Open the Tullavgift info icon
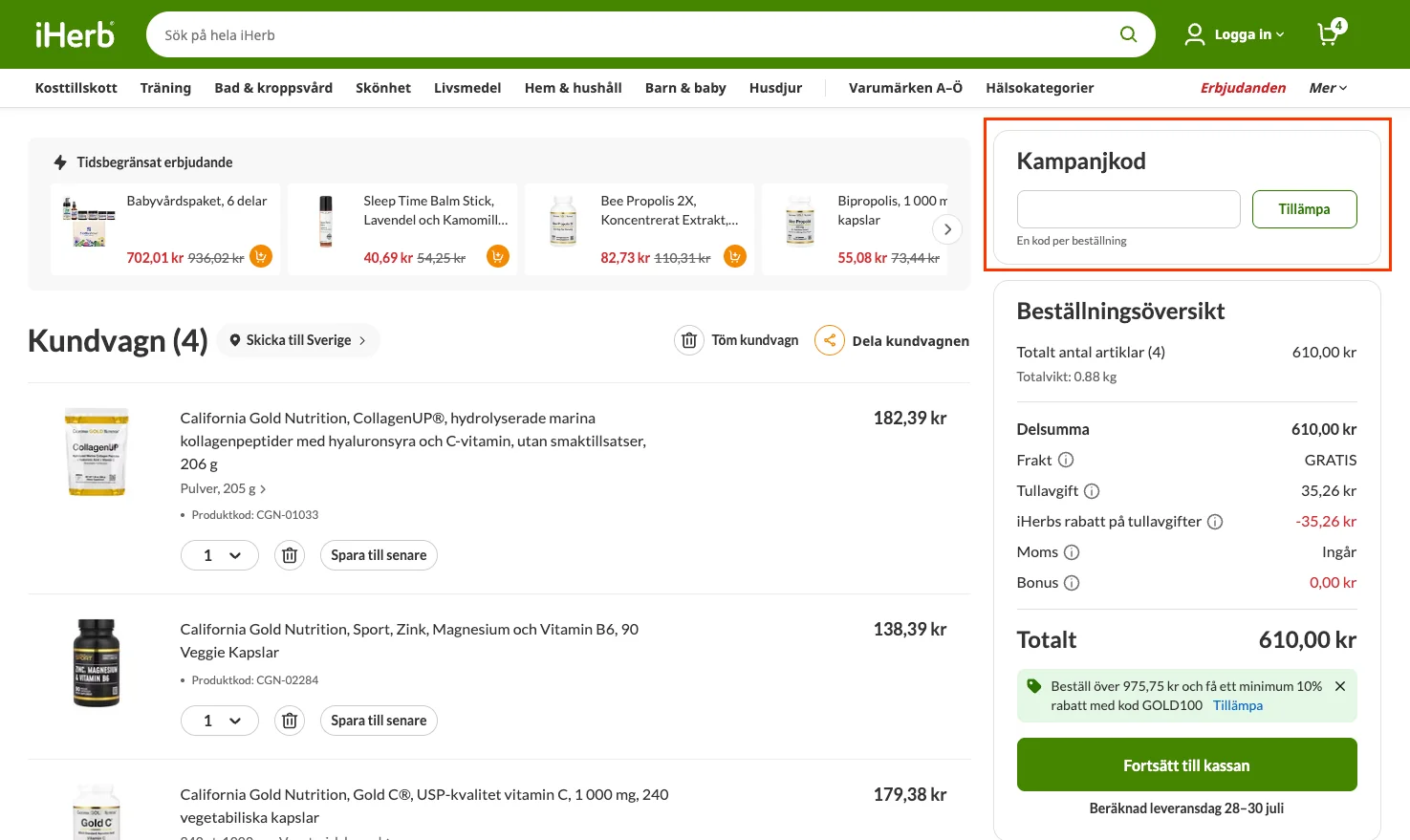The width and height of the screenshot is (1410, 840). click(1092, 491)
